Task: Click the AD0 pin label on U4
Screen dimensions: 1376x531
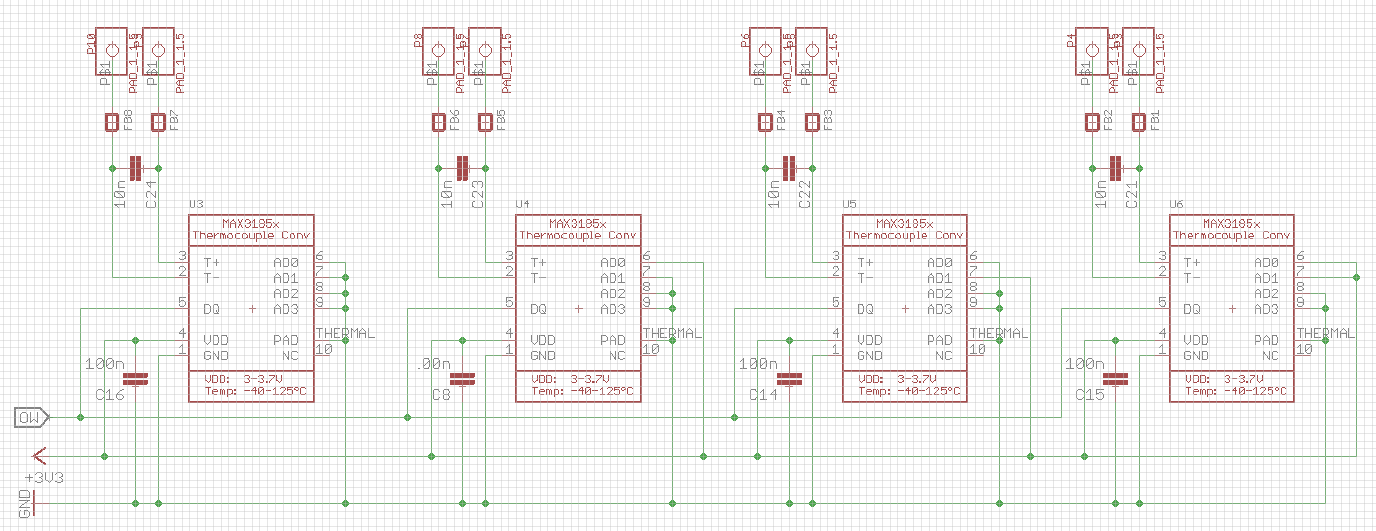Action: (x=613, y=262)
